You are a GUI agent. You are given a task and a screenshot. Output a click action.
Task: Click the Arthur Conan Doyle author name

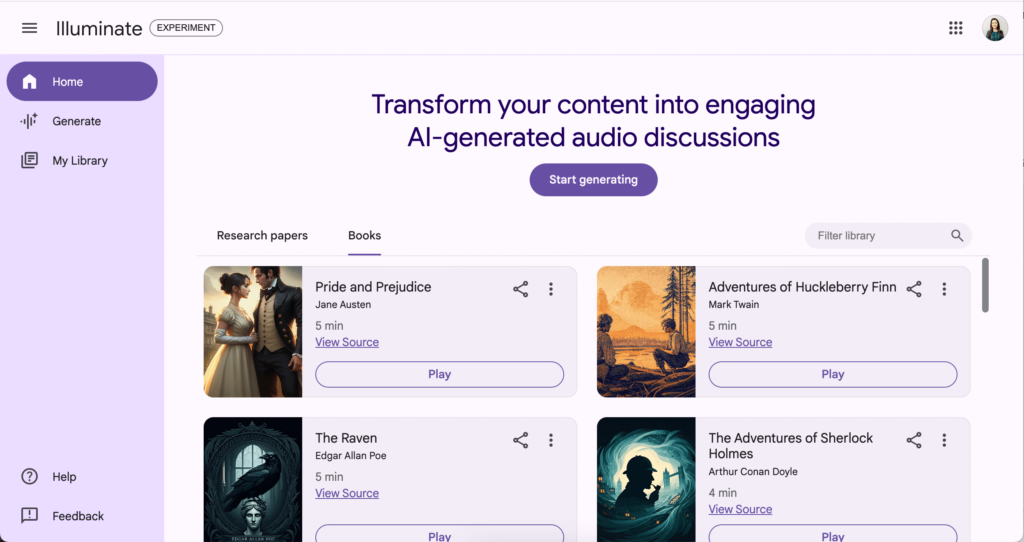(x=753, y=471)
